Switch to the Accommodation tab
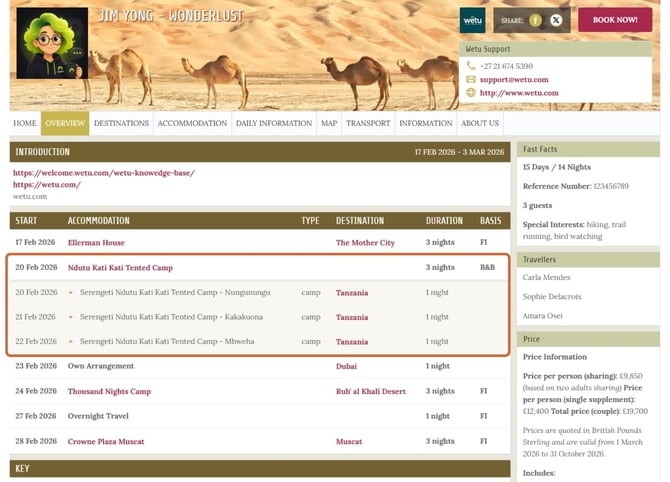 (192, 123)
